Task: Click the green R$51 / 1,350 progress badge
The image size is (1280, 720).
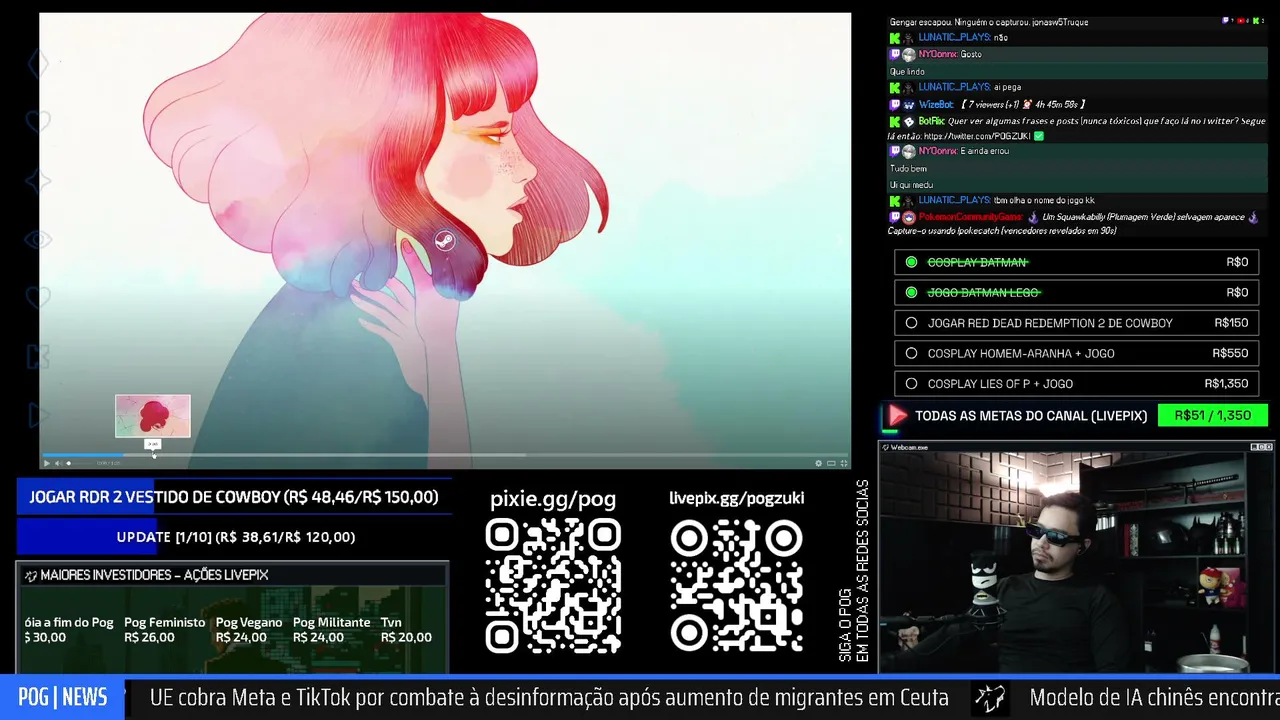Action: coord(1212,415)
